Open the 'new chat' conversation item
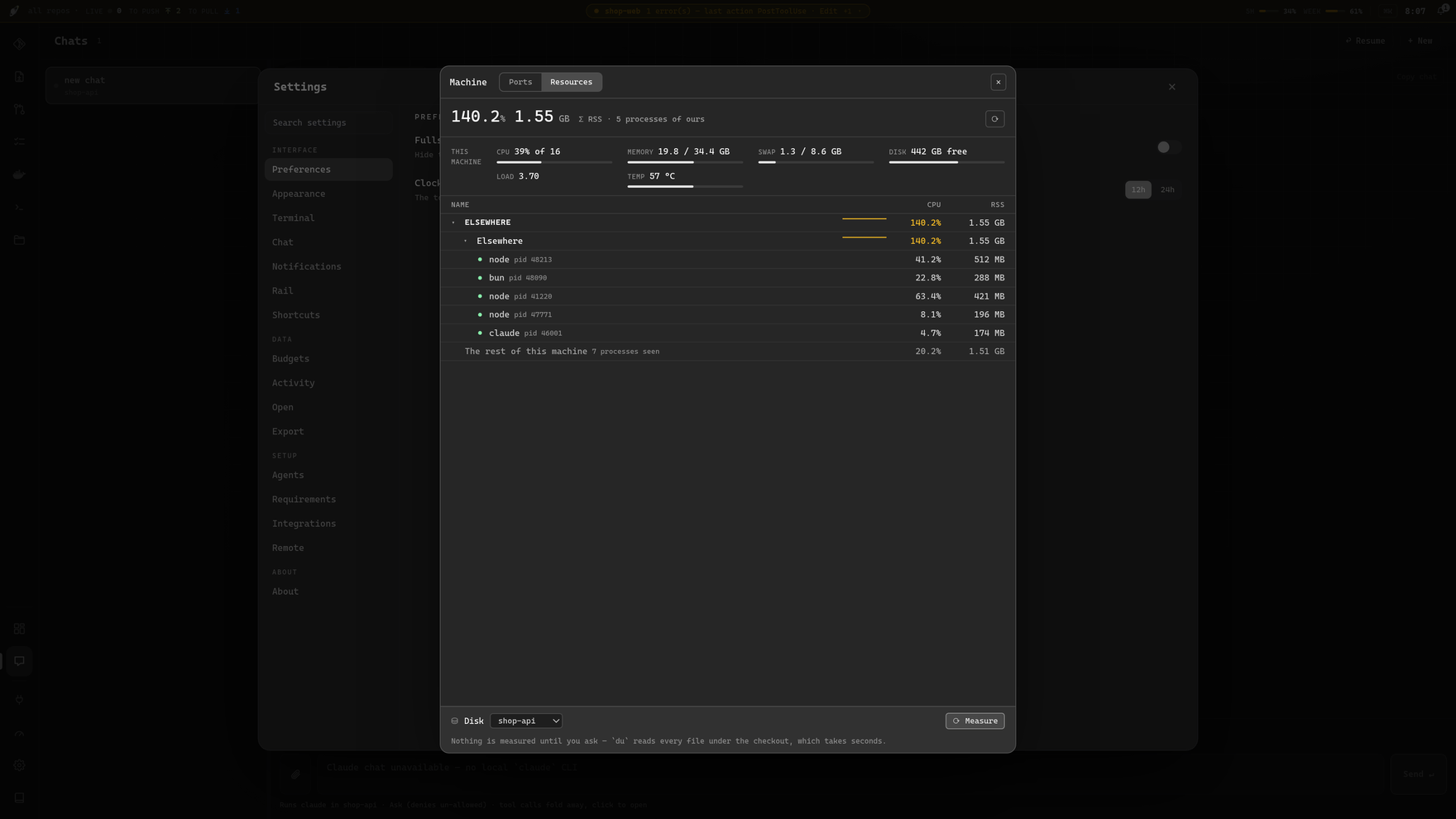Image resolution: width=1456 pixels, height=819 pixels. pos(152,85)
